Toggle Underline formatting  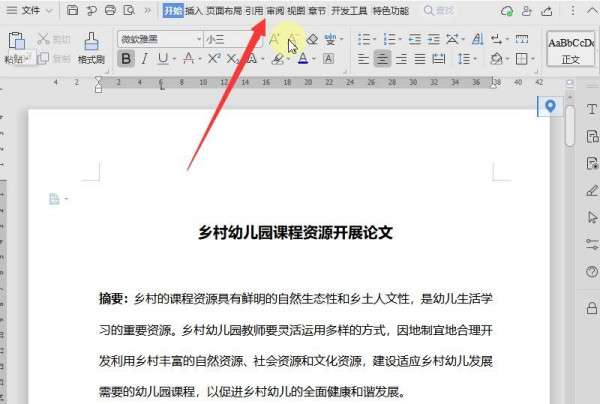163,59
